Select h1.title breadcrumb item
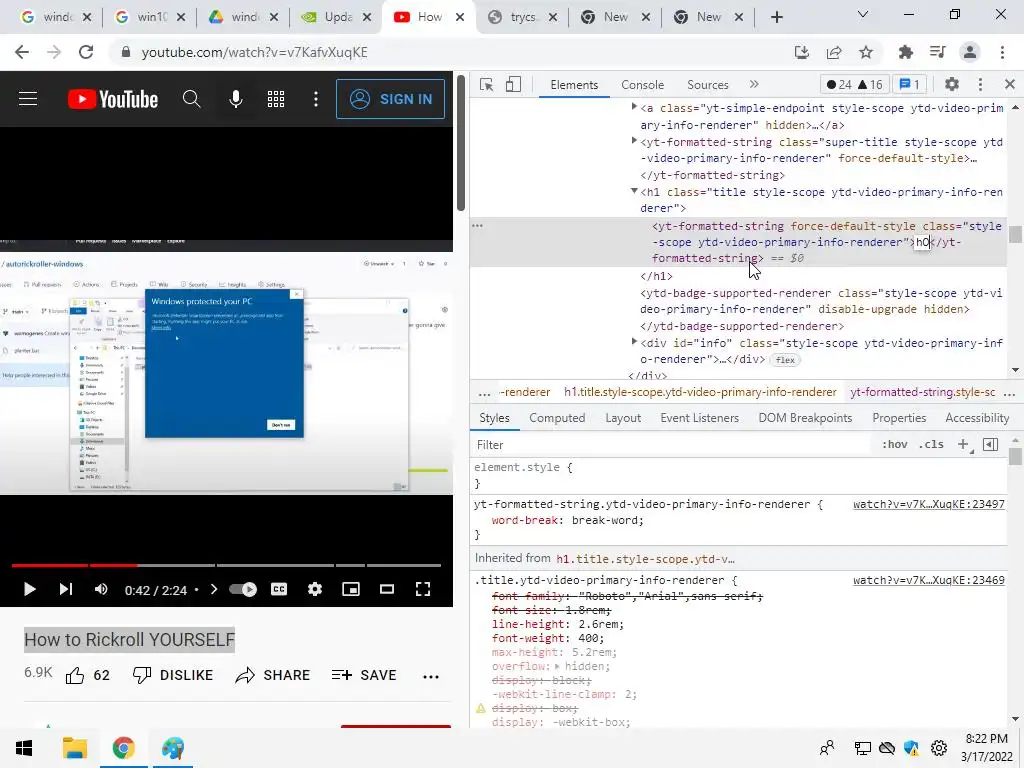Image resolution: width=1024 pixels, height=768 pixels. click(700, 392)
